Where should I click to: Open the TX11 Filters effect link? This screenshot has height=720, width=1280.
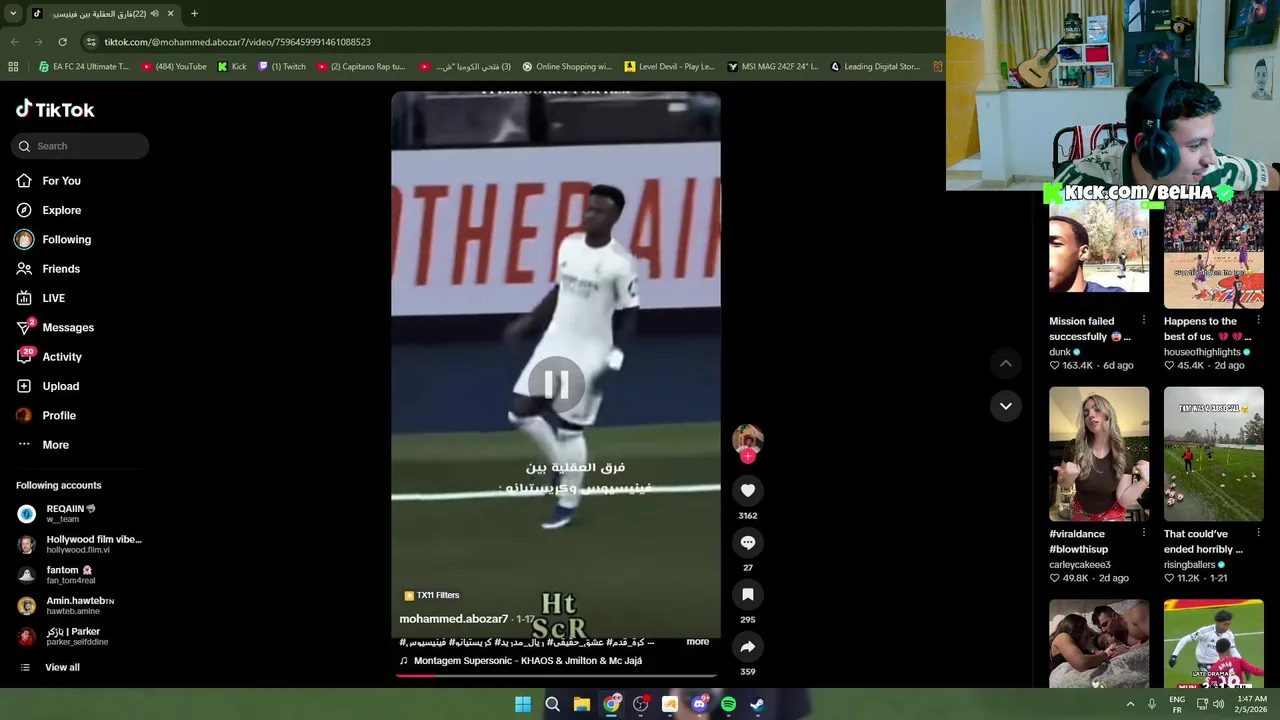(x=431, y=595)
